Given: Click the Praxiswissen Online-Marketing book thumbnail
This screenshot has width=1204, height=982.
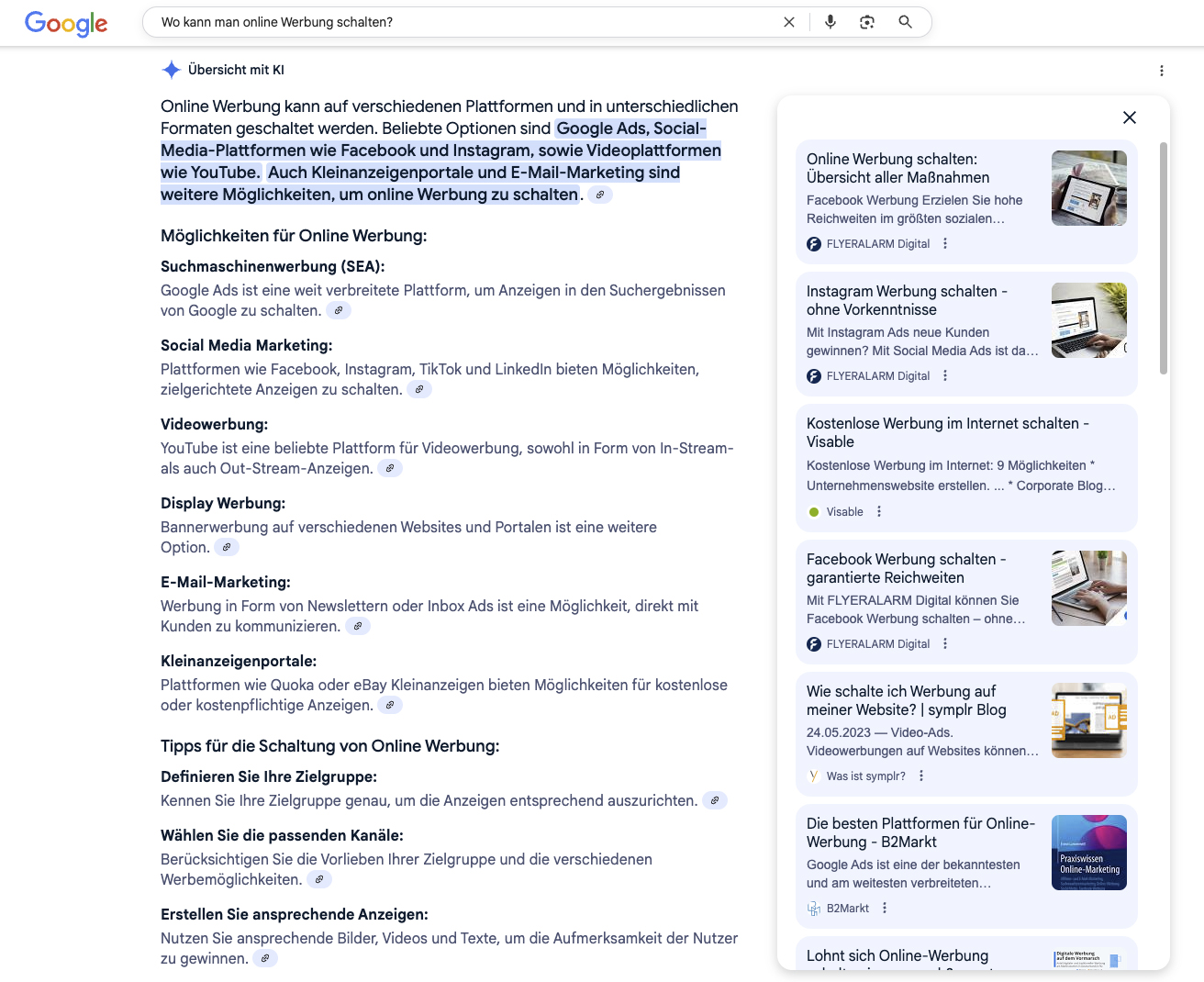Looking at the screenshot, I should [x=1089, y=853].
